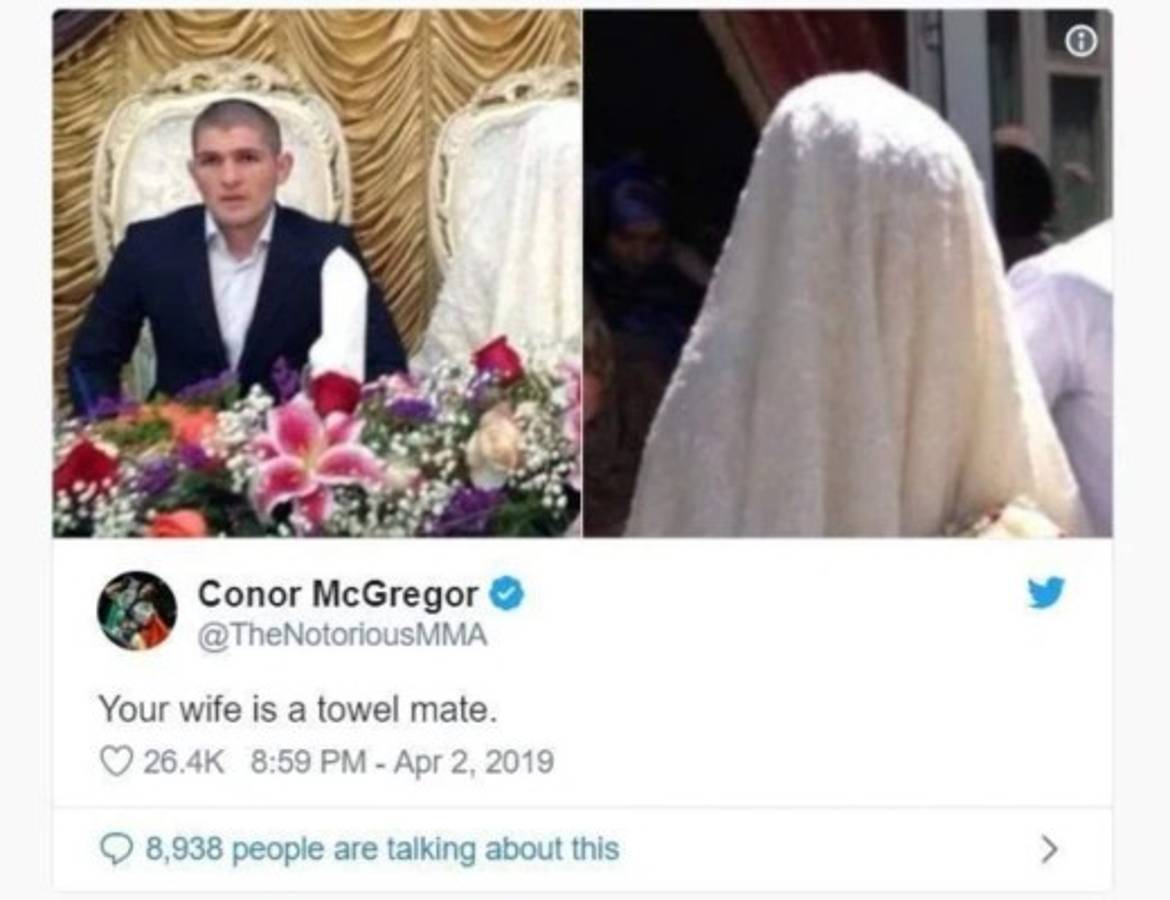This screenshot has width=1170, height=900.
Task: Open the left photo of man in dark suit
Action: (317, 273)
